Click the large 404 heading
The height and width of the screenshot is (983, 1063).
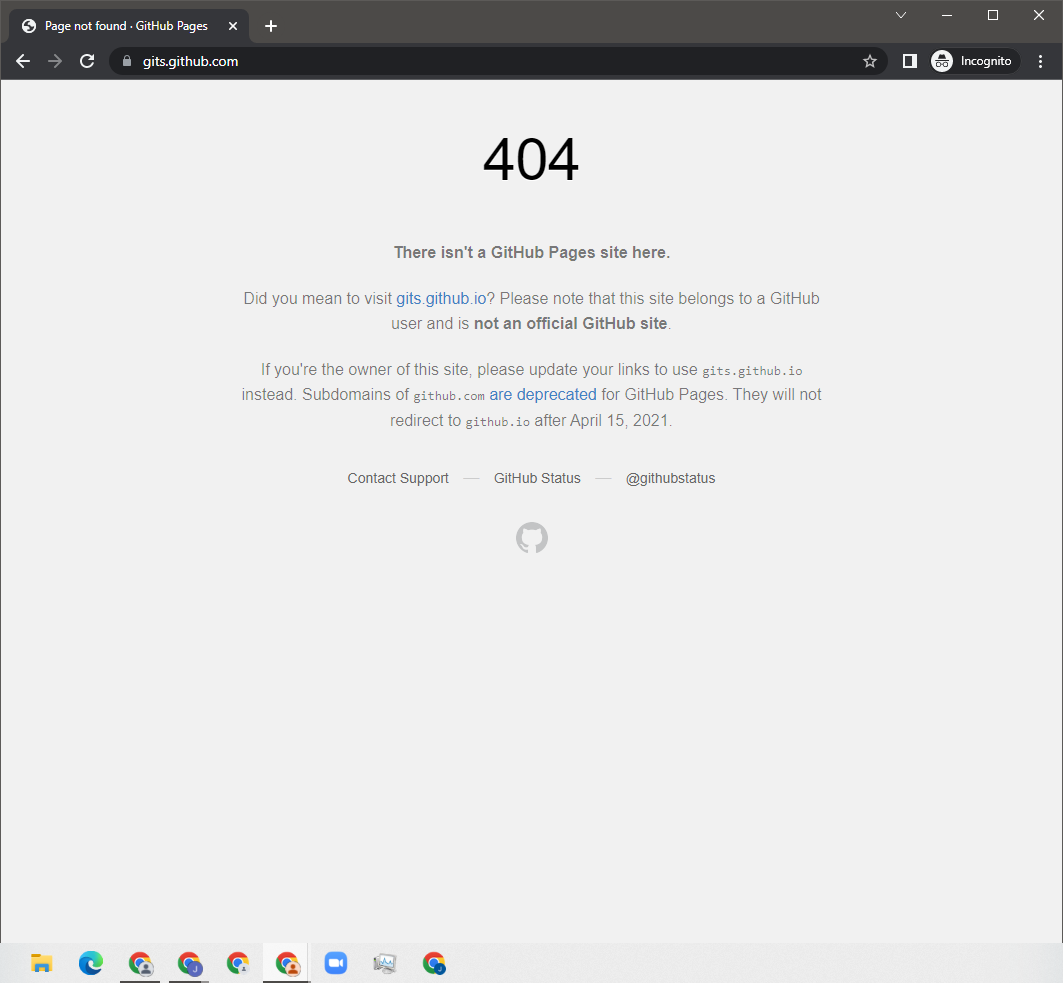click(531, 160)
